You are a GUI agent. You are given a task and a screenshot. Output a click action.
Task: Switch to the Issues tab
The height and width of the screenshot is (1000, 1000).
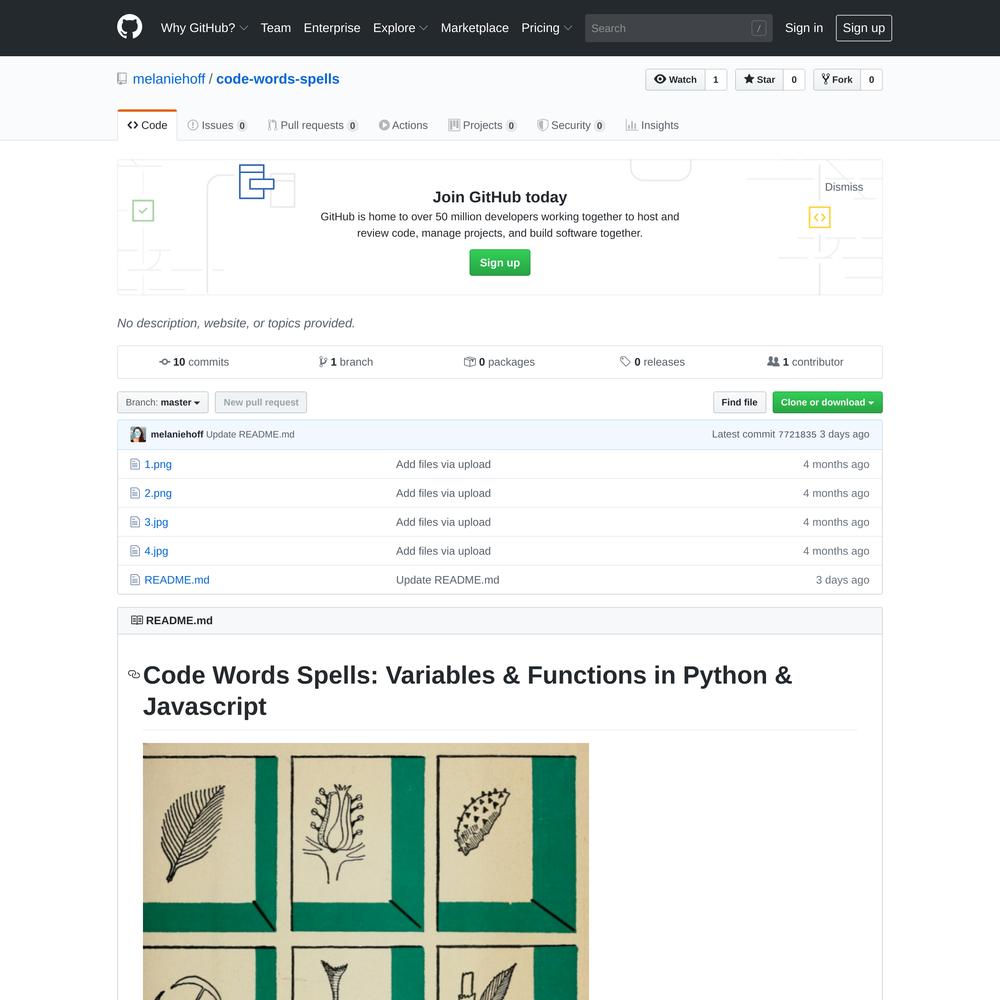217,125
